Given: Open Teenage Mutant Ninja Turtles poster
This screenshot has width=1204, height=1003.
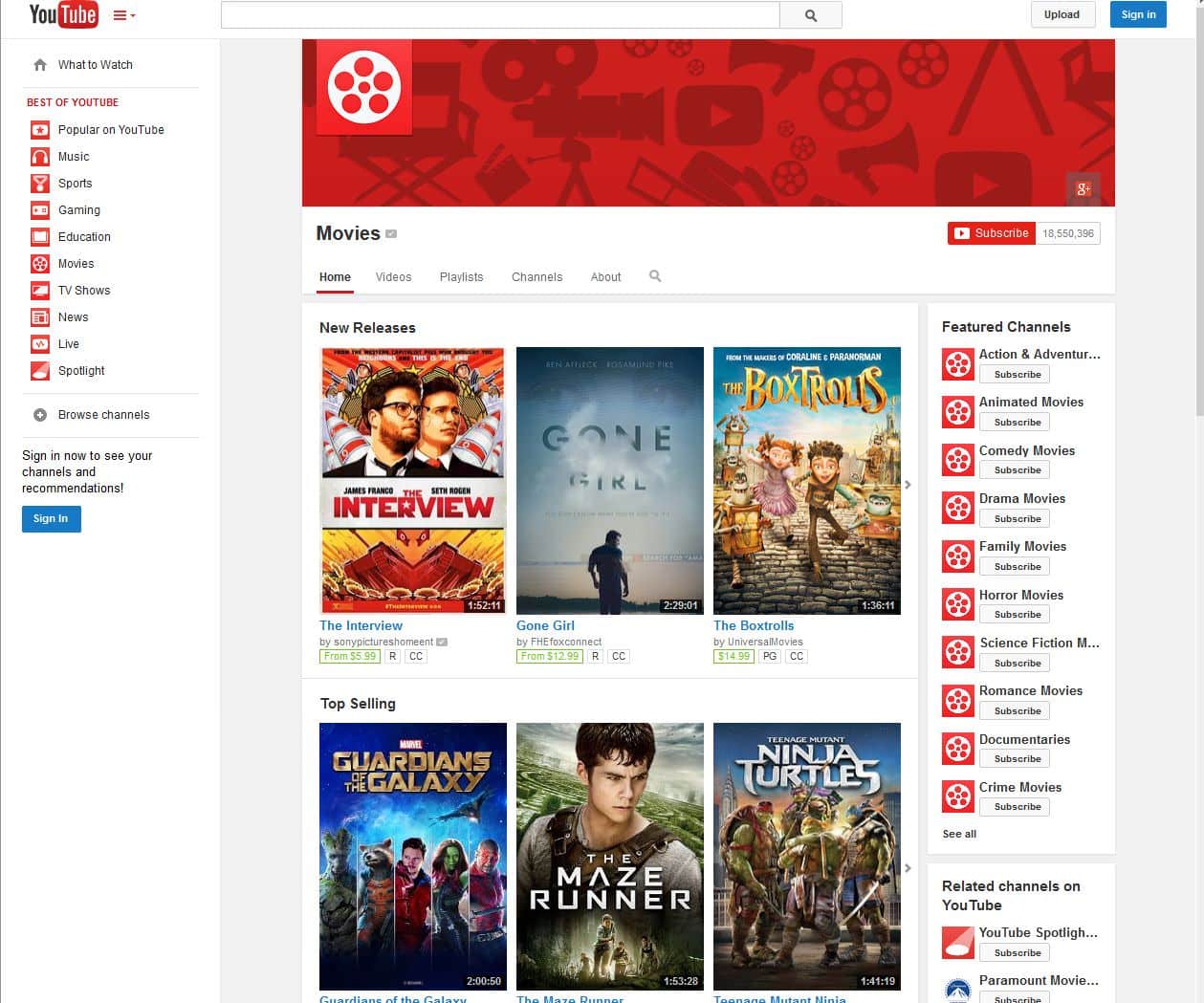Looking at the screenshot, I should pos(807,856).
